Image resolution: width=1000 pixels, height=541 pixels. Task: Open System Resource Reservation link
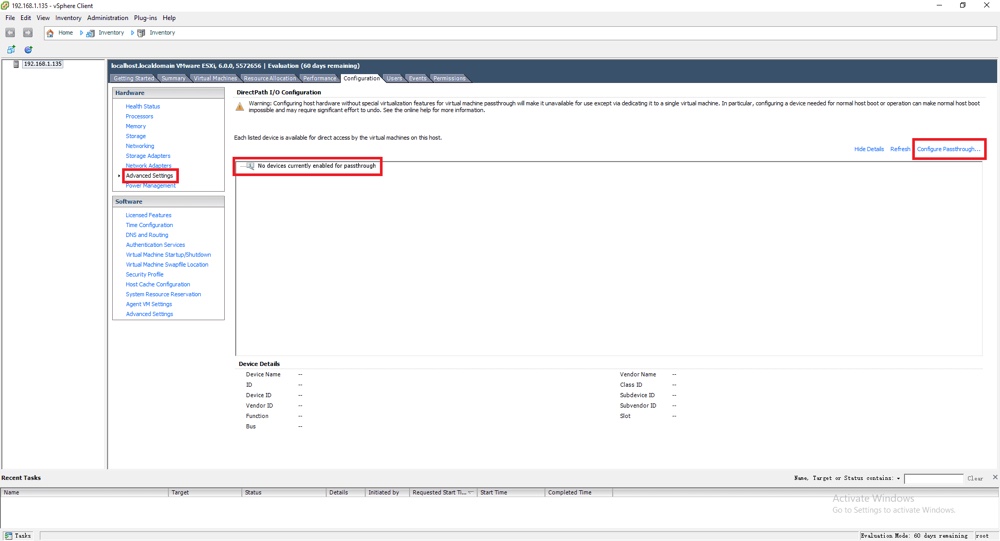(x=163, y=294)
